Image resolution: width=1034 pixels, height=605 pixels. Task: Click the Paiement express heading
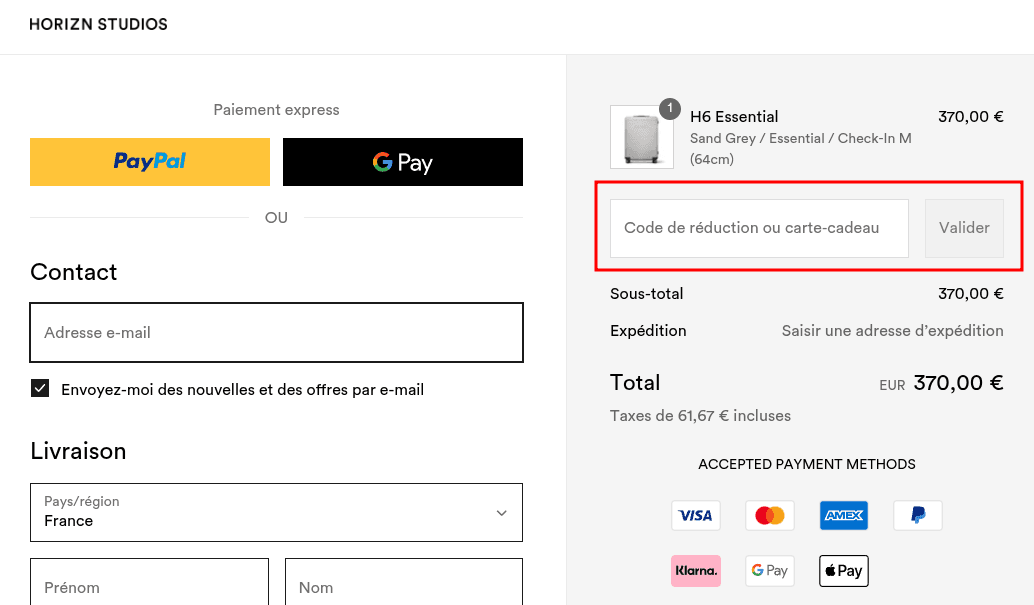point(276,110)
